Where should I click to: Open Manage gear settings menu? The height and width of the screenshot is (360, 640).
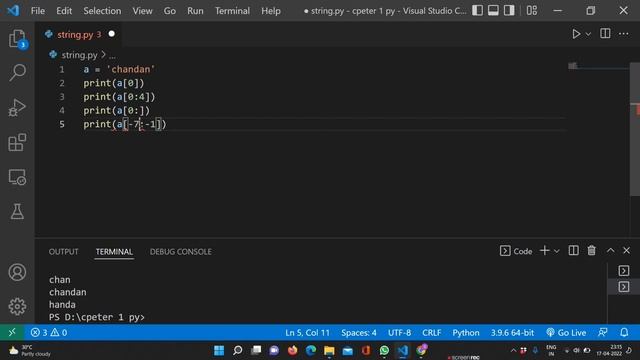(17, 306)
